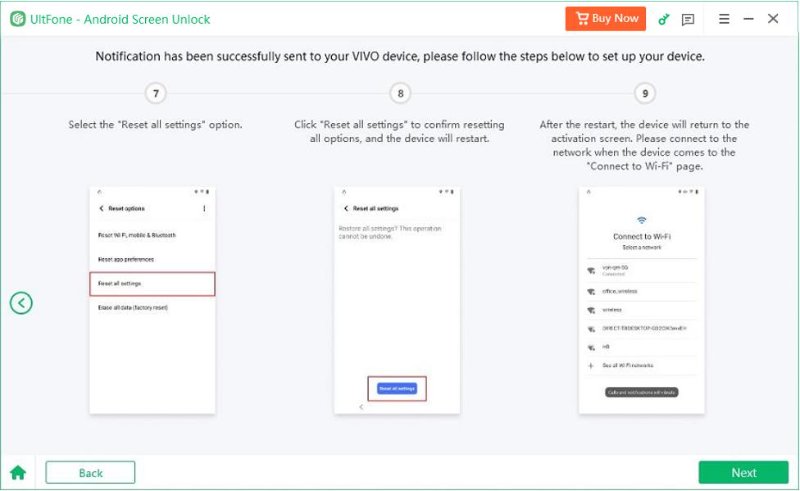The height and width of the screenshot is (491, 800).
Task: Click the orange Buy Now button
Action: 605,19
